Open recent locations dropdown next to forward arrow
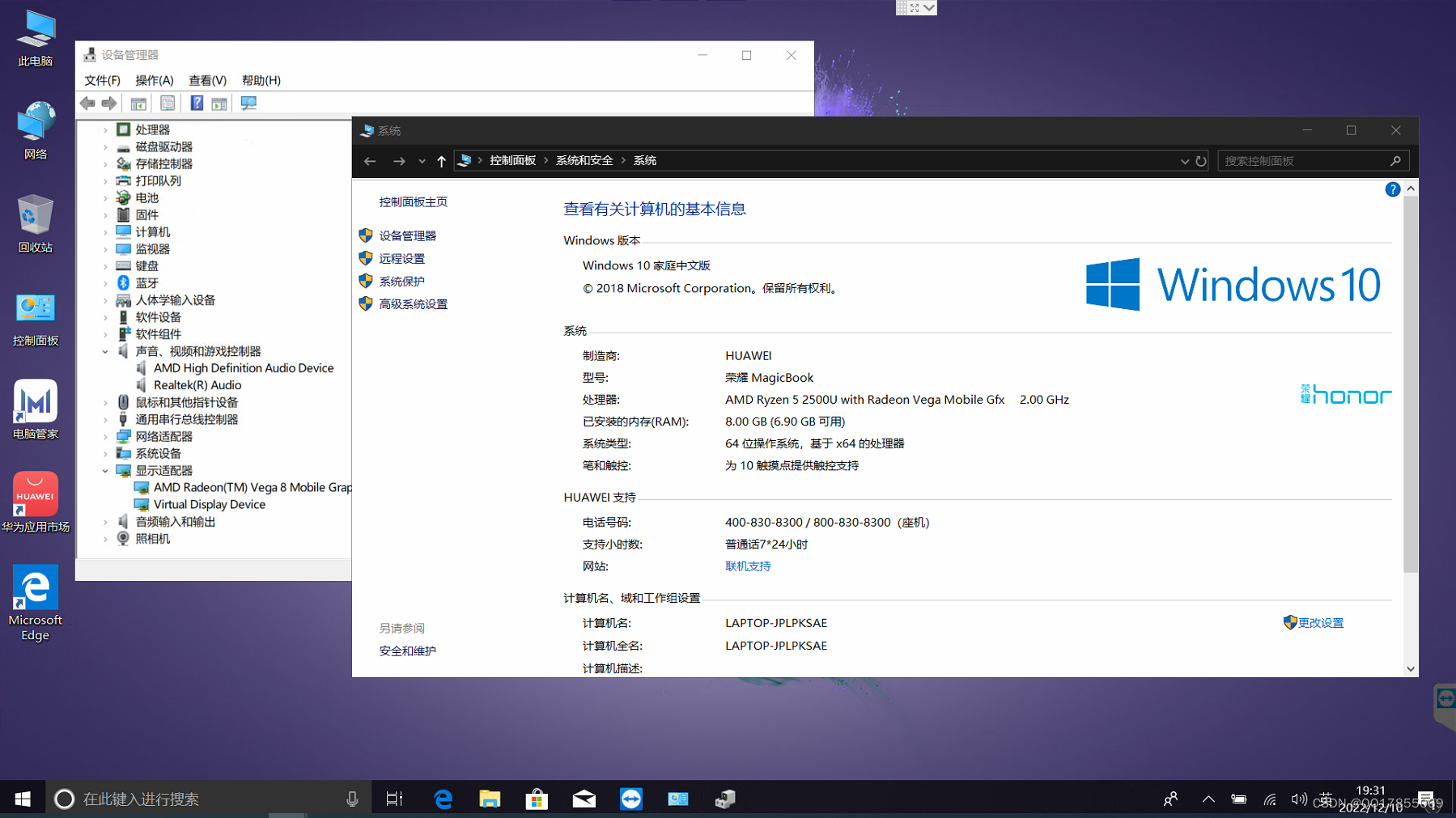 (422, 161)
